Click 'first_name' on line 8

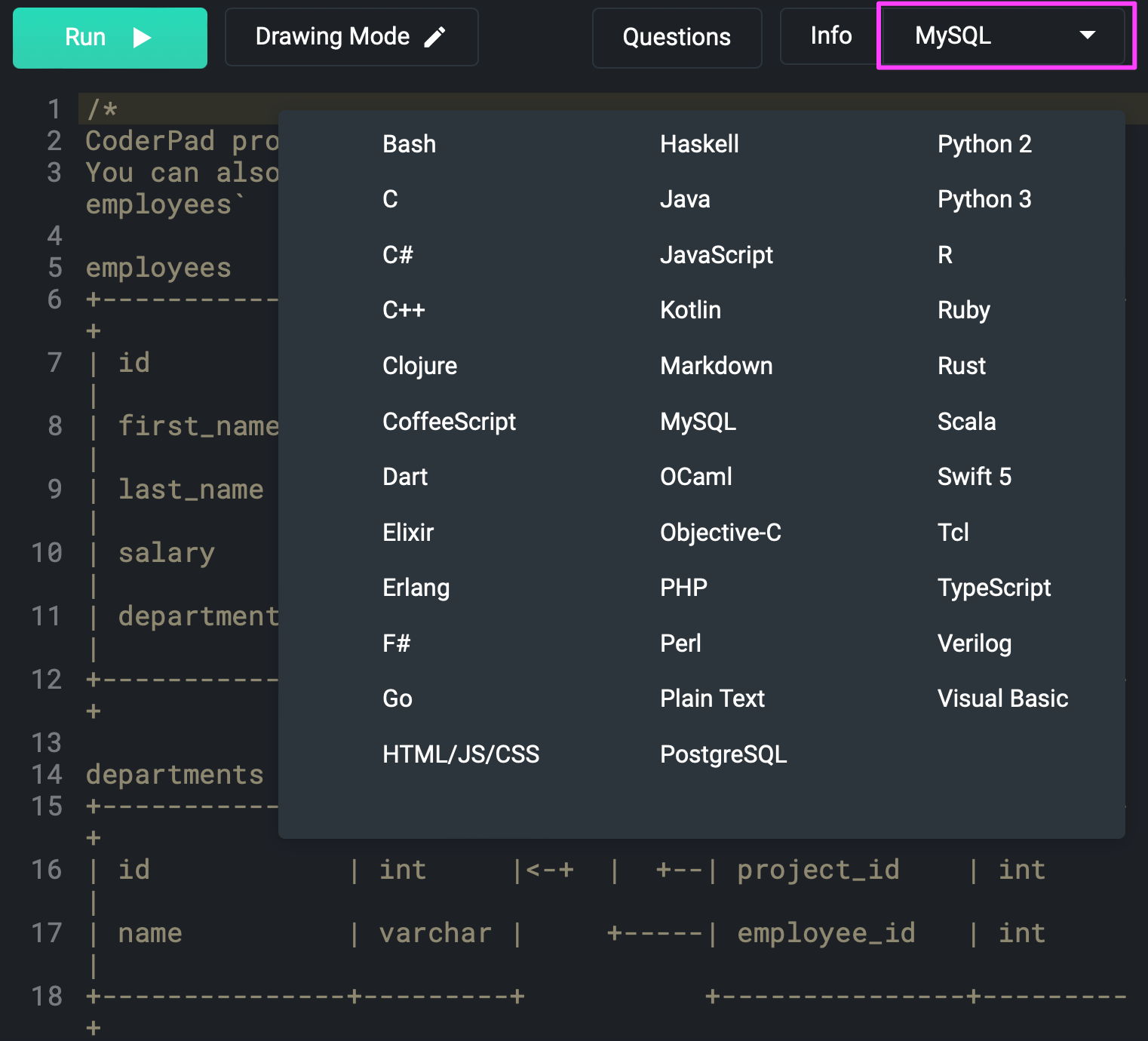point(199,426)
